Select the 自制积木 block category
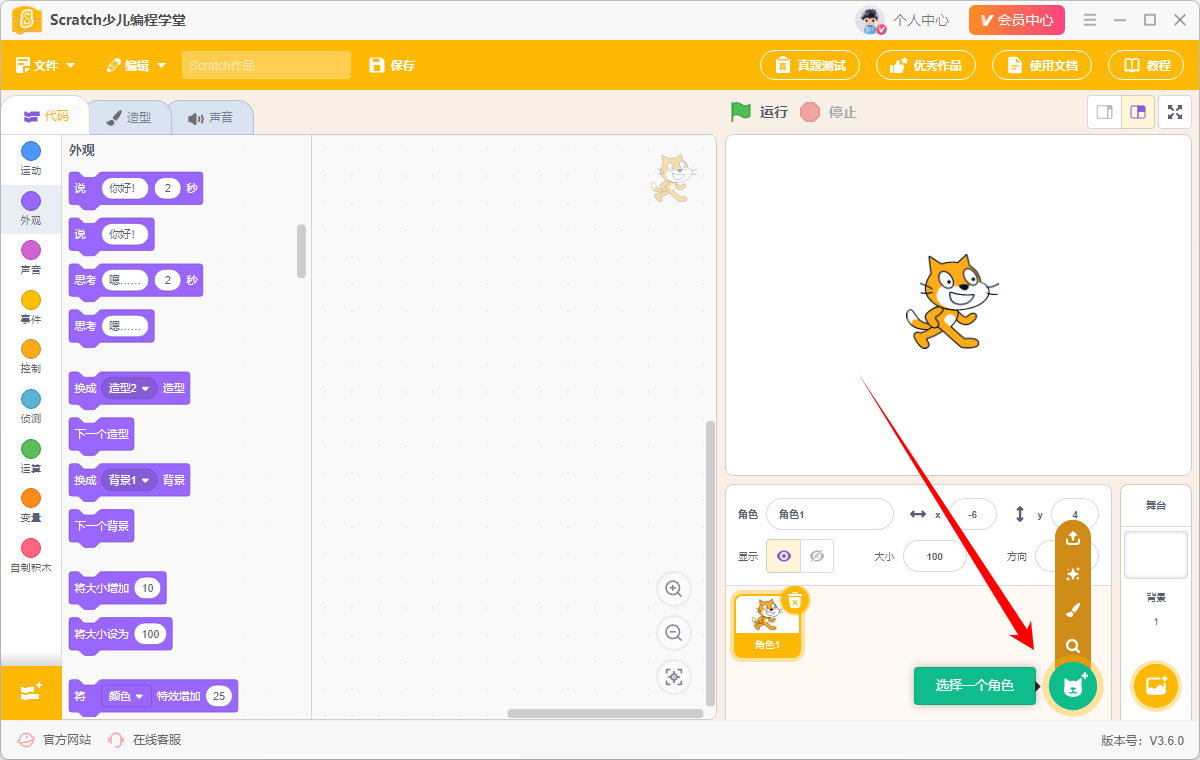Image resolution: width=1200 pixels, height=760 pixels. (31, 555)
